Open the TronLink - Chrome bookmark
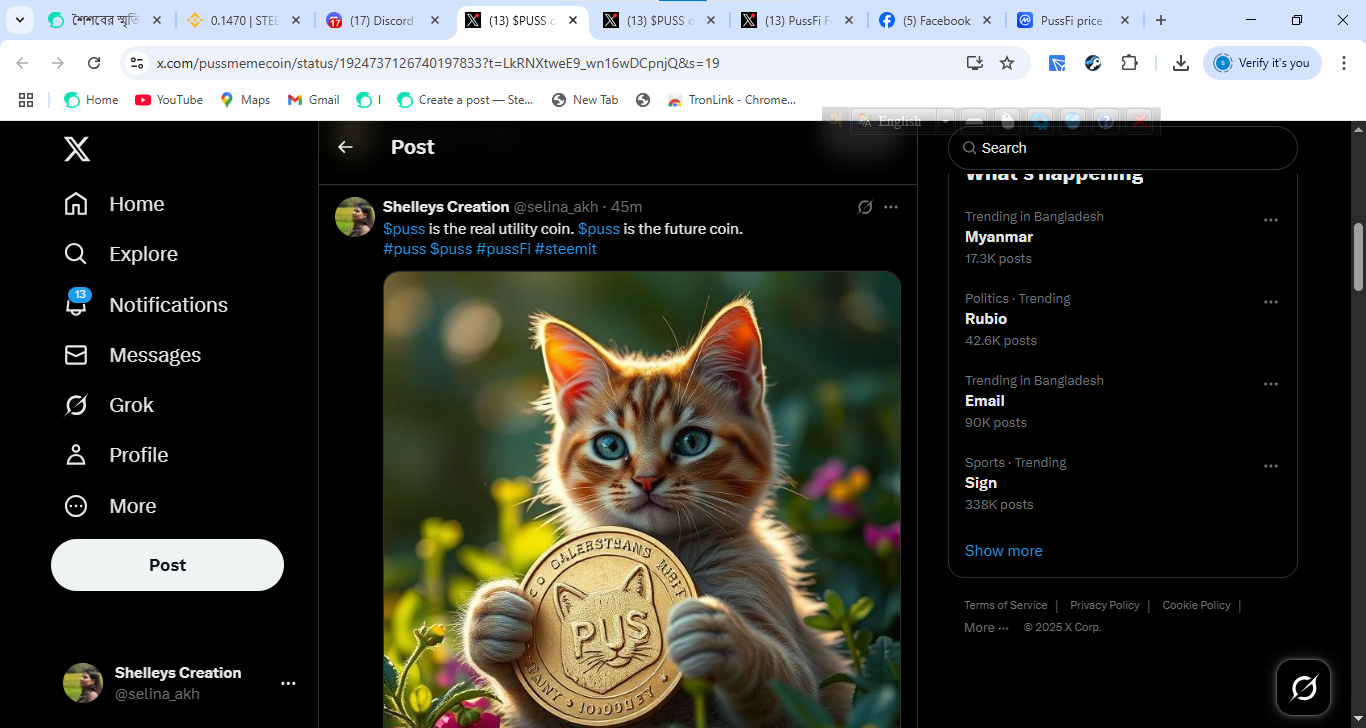This screenshot has height=728, width=1366. point(731,100)
